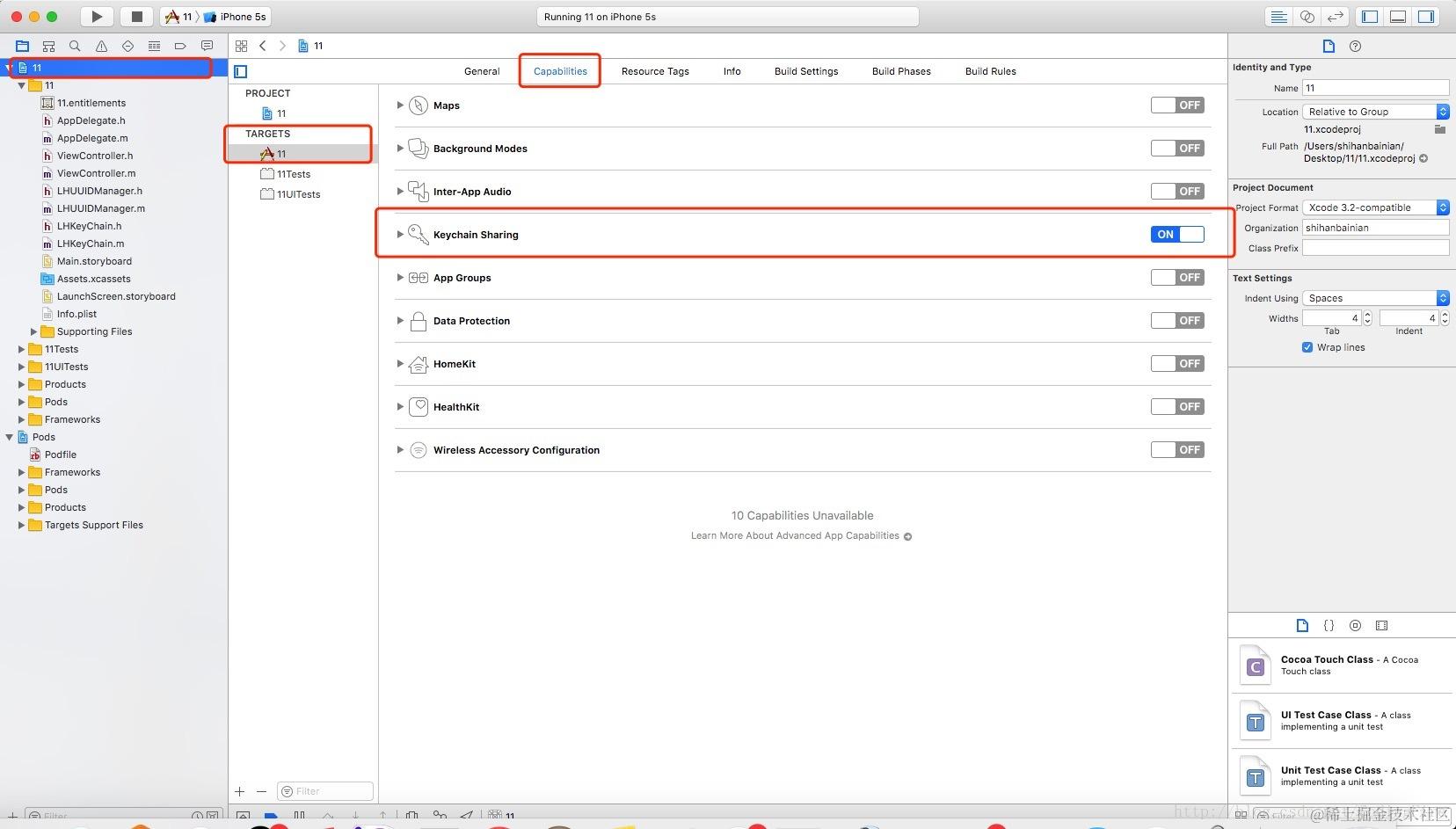Viewport: 1456px width, 829px height.
Task: Open the Breakpoint navigator
Action: [181, 46]
